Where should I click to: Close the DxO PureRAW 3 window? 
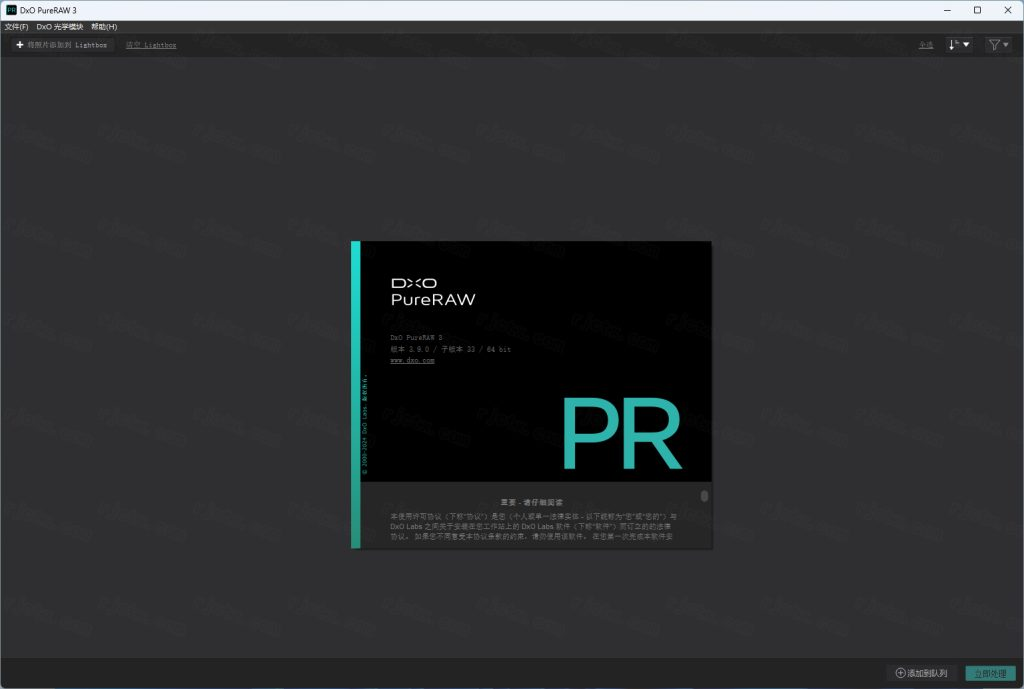tap(1007, 10)
